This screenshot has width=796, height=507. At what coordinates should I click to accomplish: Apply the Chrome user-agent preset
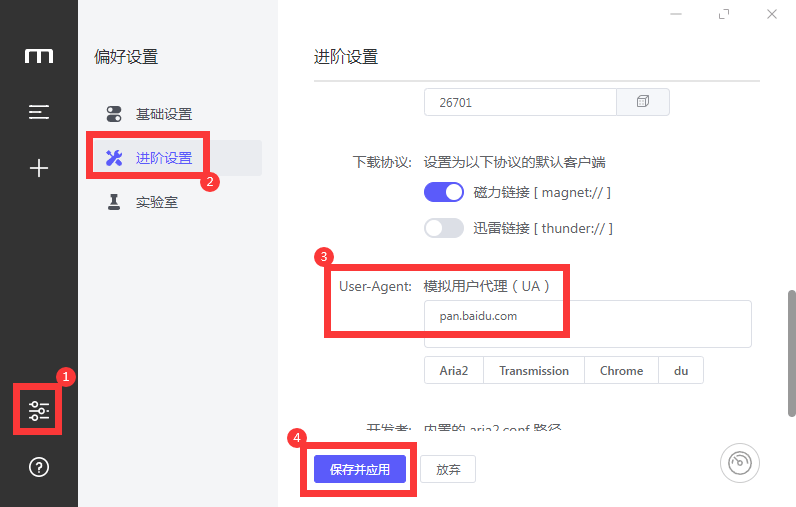(621, 370)
